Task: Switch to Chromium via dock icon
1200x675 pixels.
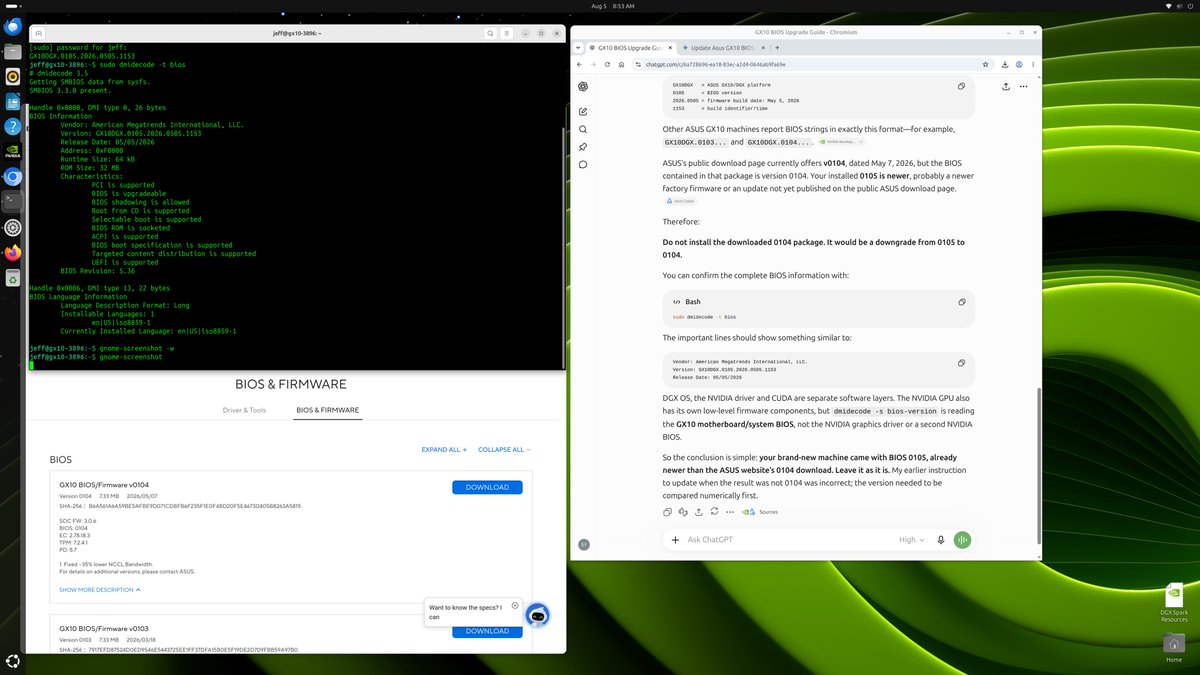Action: [13, 177]
